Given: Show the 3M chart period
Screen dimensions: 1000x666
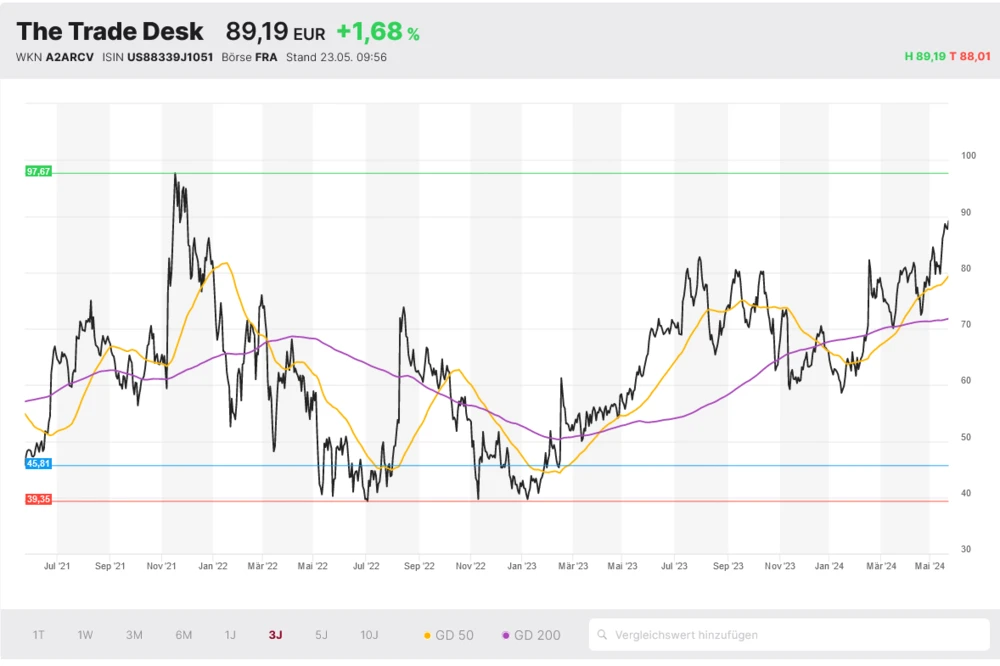Looking at the screenshot, I should (134, 635).
